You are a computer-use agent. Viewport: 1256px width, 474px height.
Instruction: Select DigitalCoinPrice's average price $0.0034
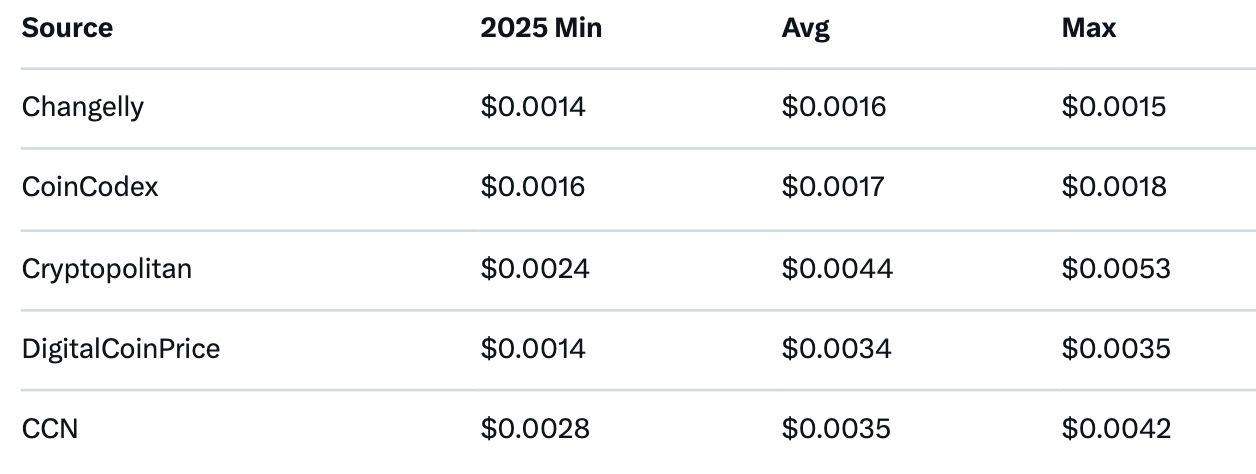click(835, 348)
